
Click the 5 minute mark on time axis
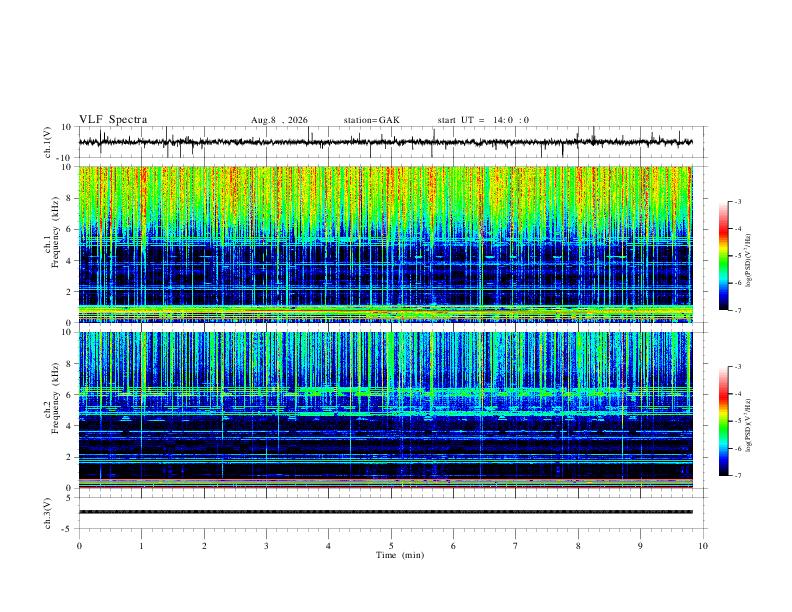391,546
